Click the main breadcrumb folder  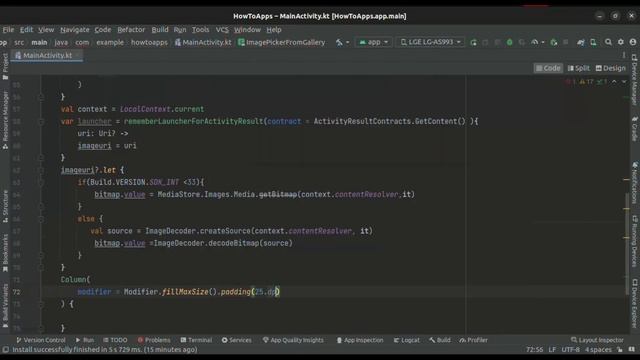pos(39,42)
